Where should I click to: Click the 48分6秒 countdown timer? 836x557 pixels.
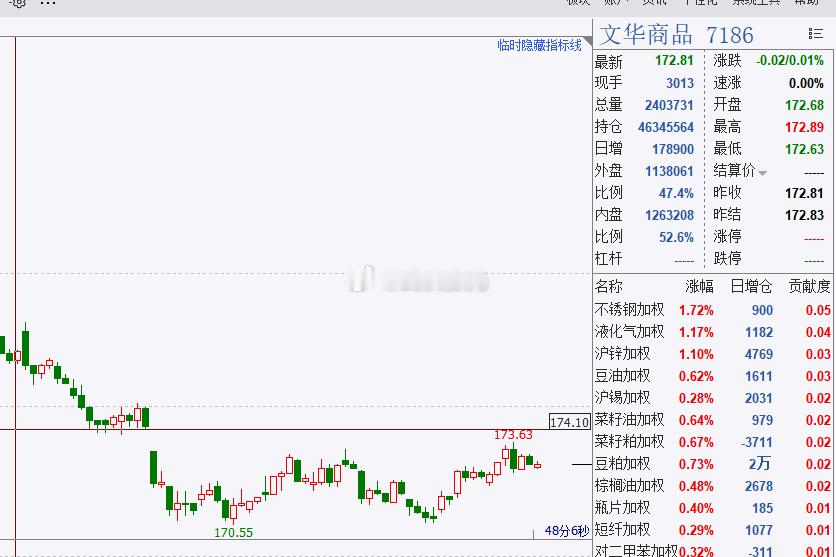[x=567, y=531]
